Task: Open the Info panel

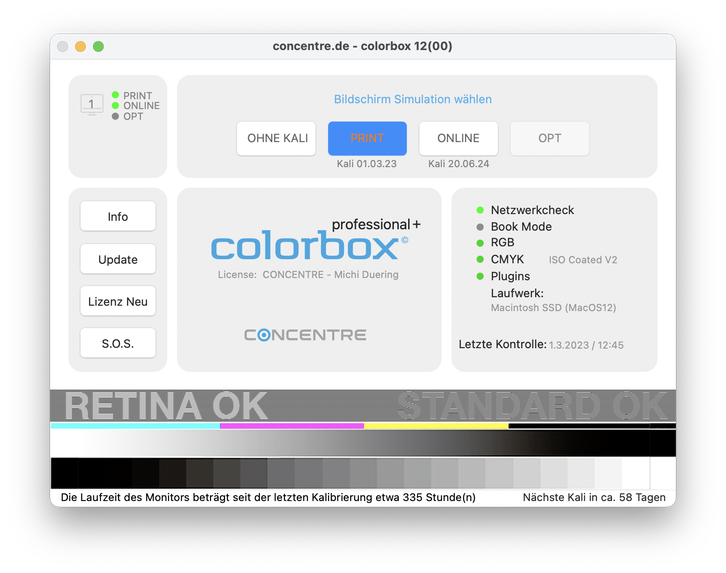Action: [118, 216]
